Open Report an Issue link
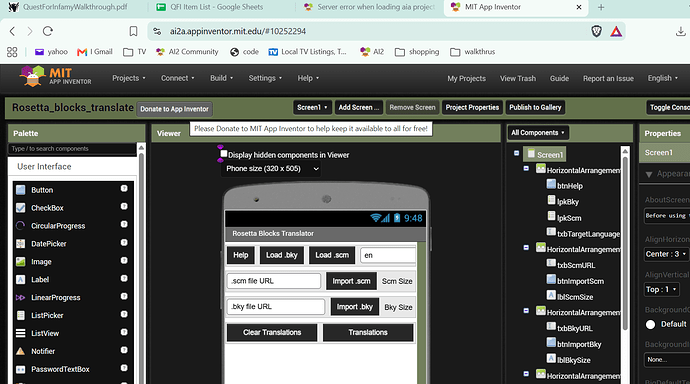Screen dimensions: 690x384 click(x=608, y=78)
